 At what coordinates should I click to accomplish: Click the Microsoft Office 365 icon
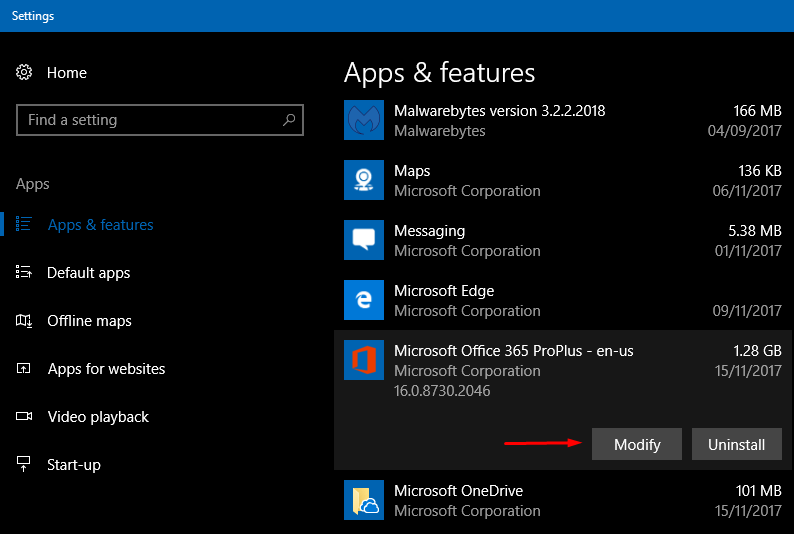coord(364,360)
